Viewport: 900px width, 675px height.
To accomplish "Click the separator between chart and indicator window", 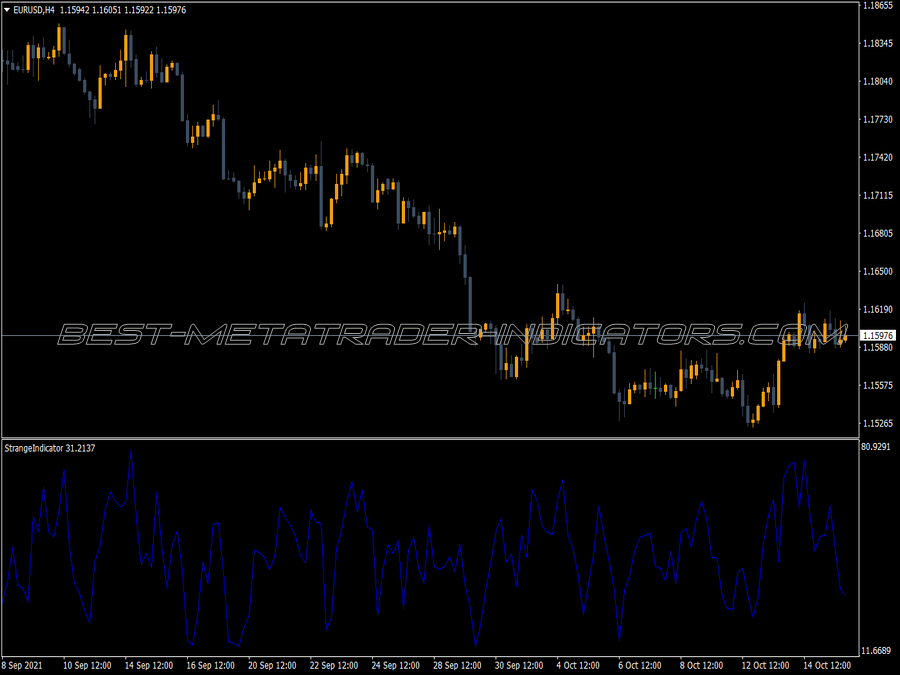I will (x=429, y=439).
